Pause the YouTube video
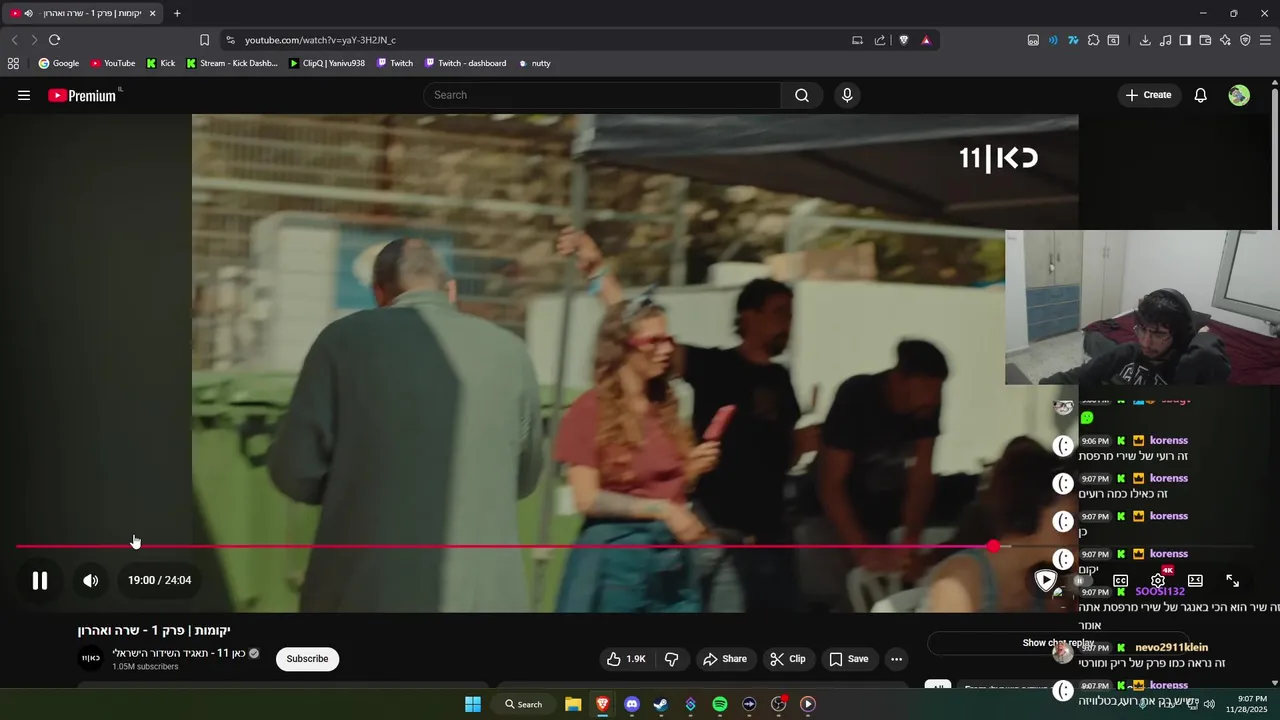This screenshot has width=1280, height=720. [x=40, y=580]
